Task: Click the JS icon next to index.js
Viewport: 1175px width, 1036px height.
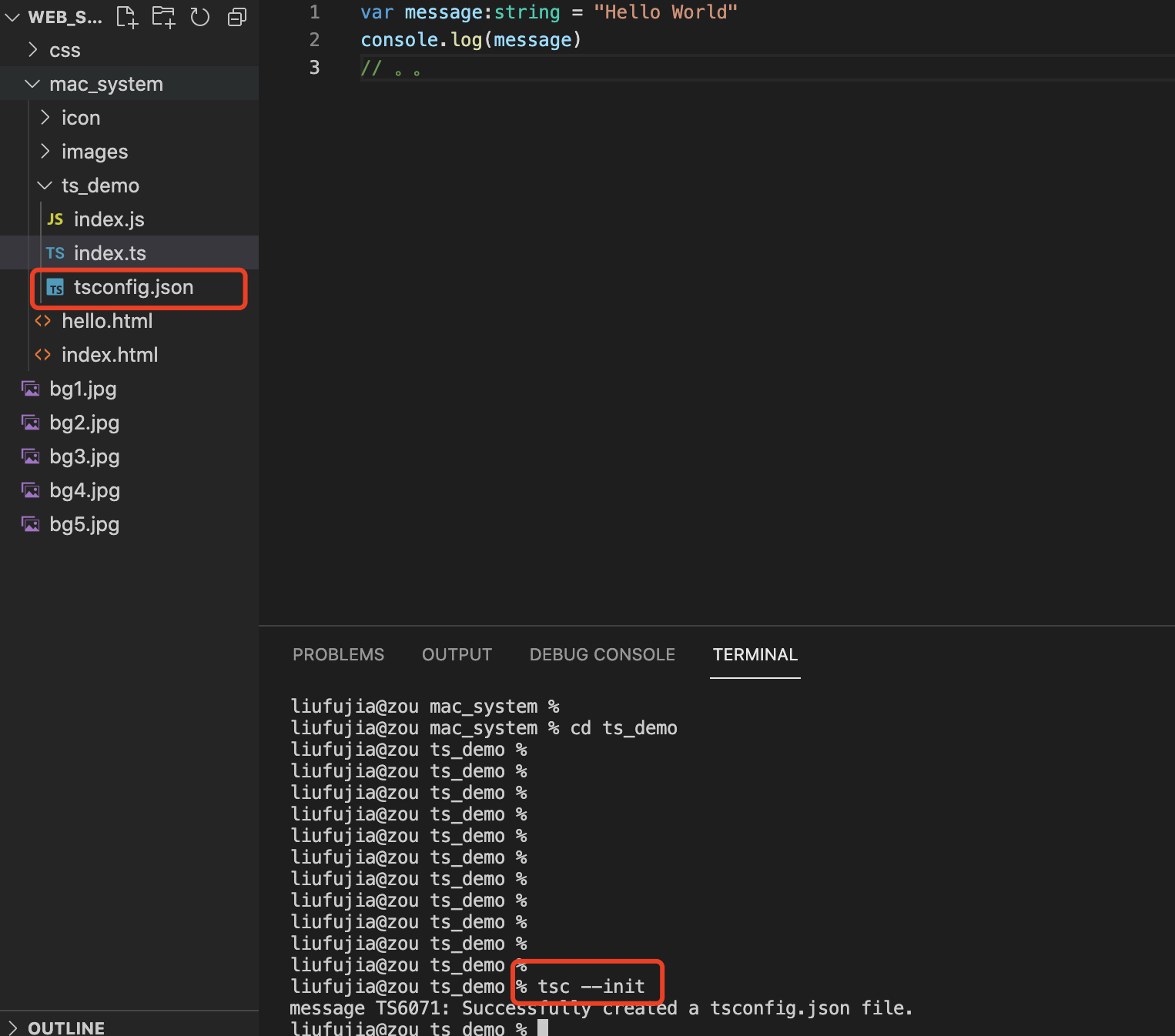Action: pos(55,219)
